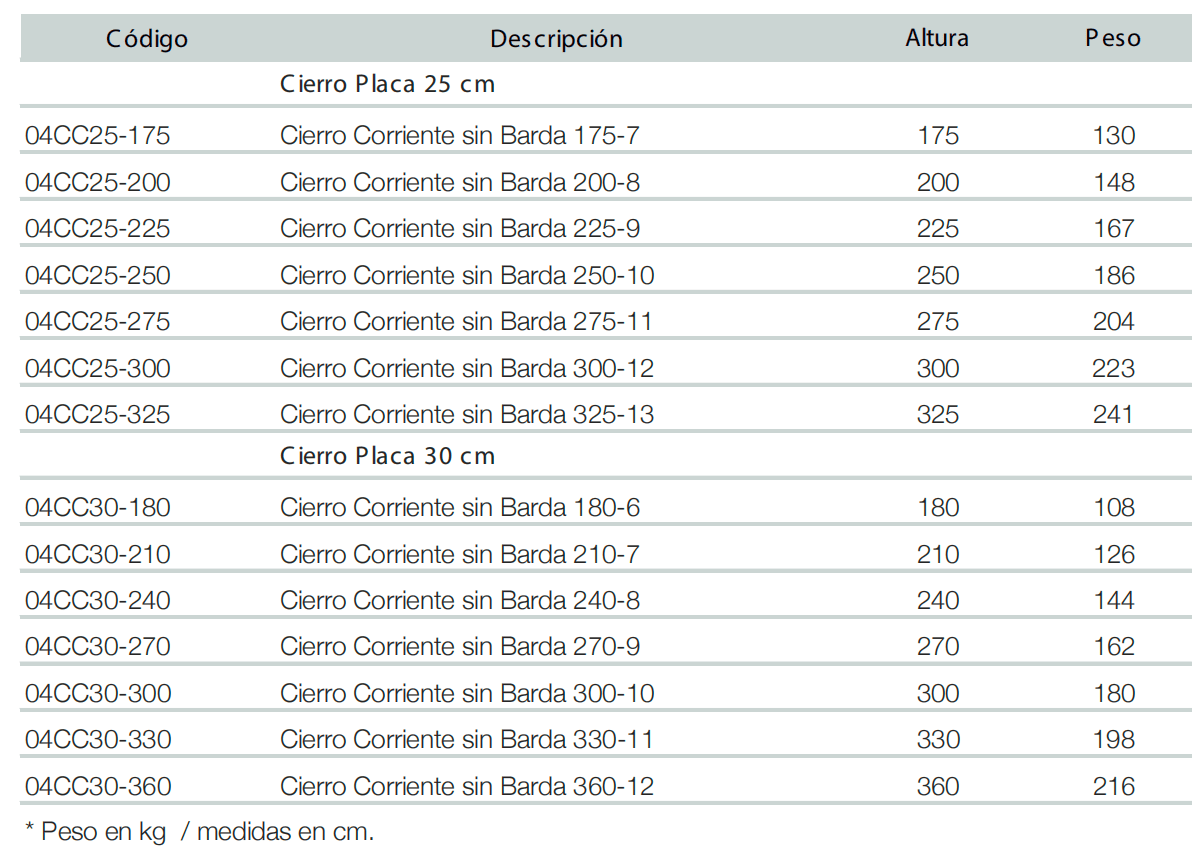Click the footnote about Peso en kg

point(198,831)
